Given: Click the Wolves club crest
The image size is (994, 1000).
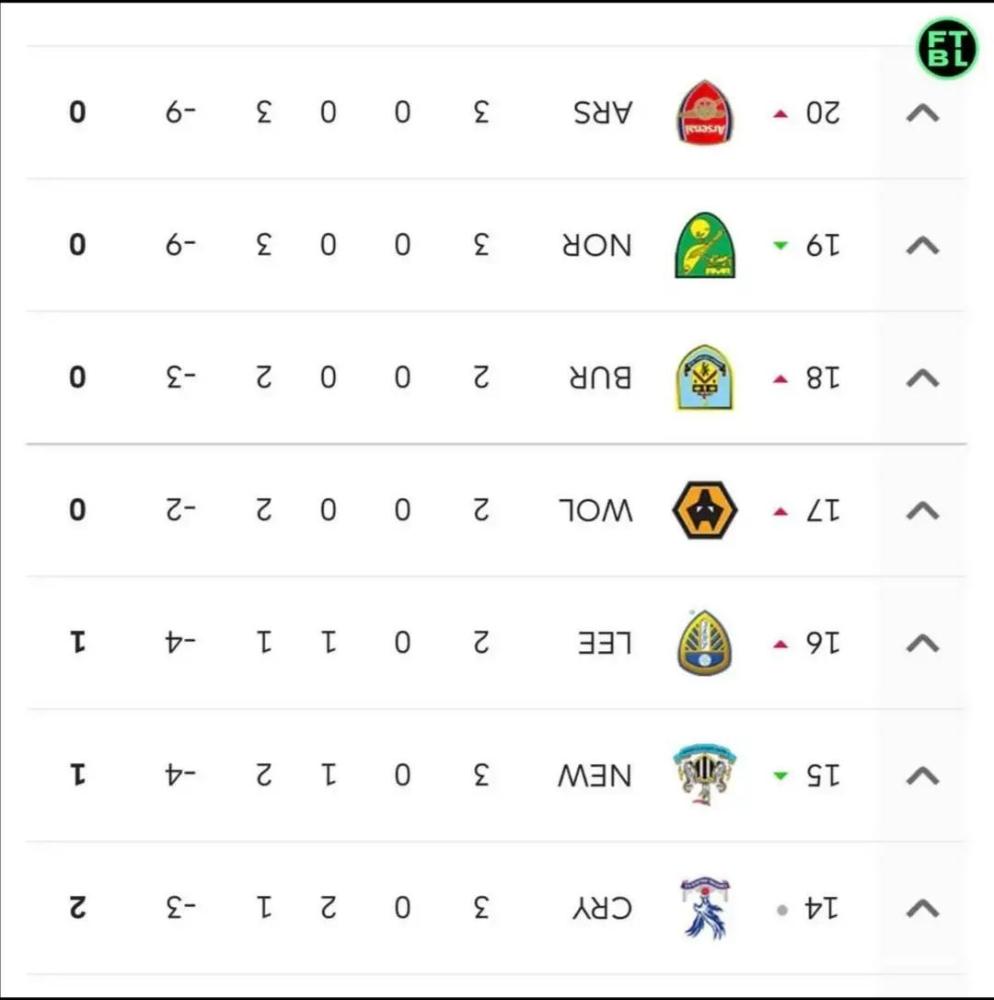Looking at the screenshot, I should [705, 510].
